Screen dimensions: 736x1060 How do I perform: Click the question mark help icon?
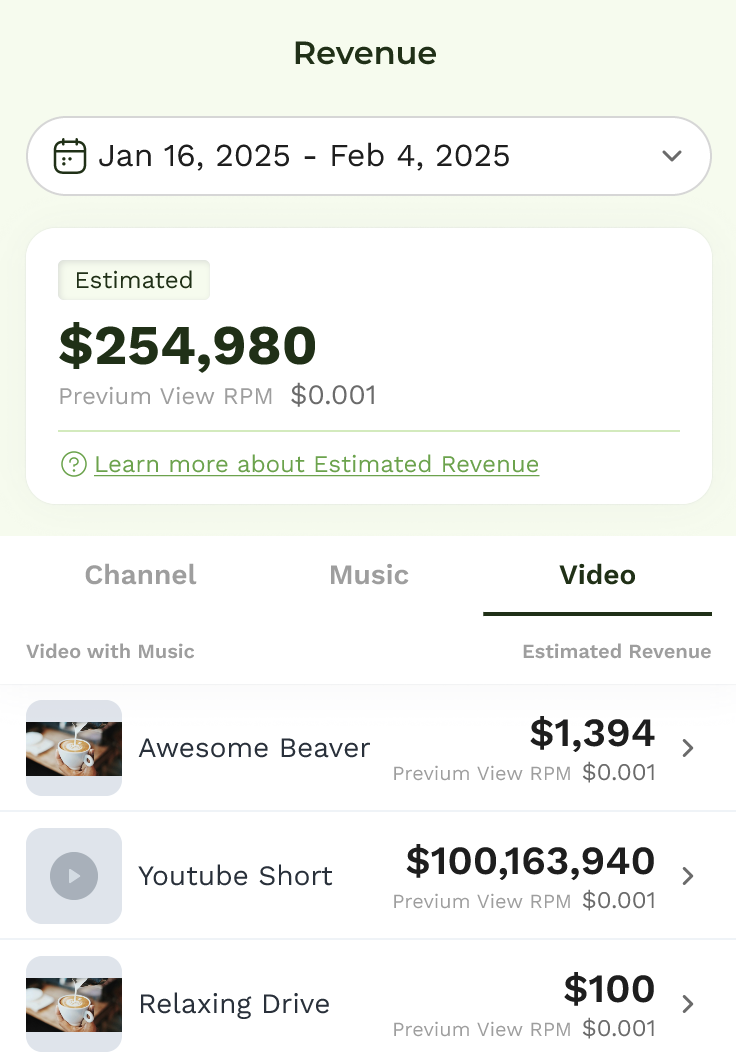tap(73, 464)
